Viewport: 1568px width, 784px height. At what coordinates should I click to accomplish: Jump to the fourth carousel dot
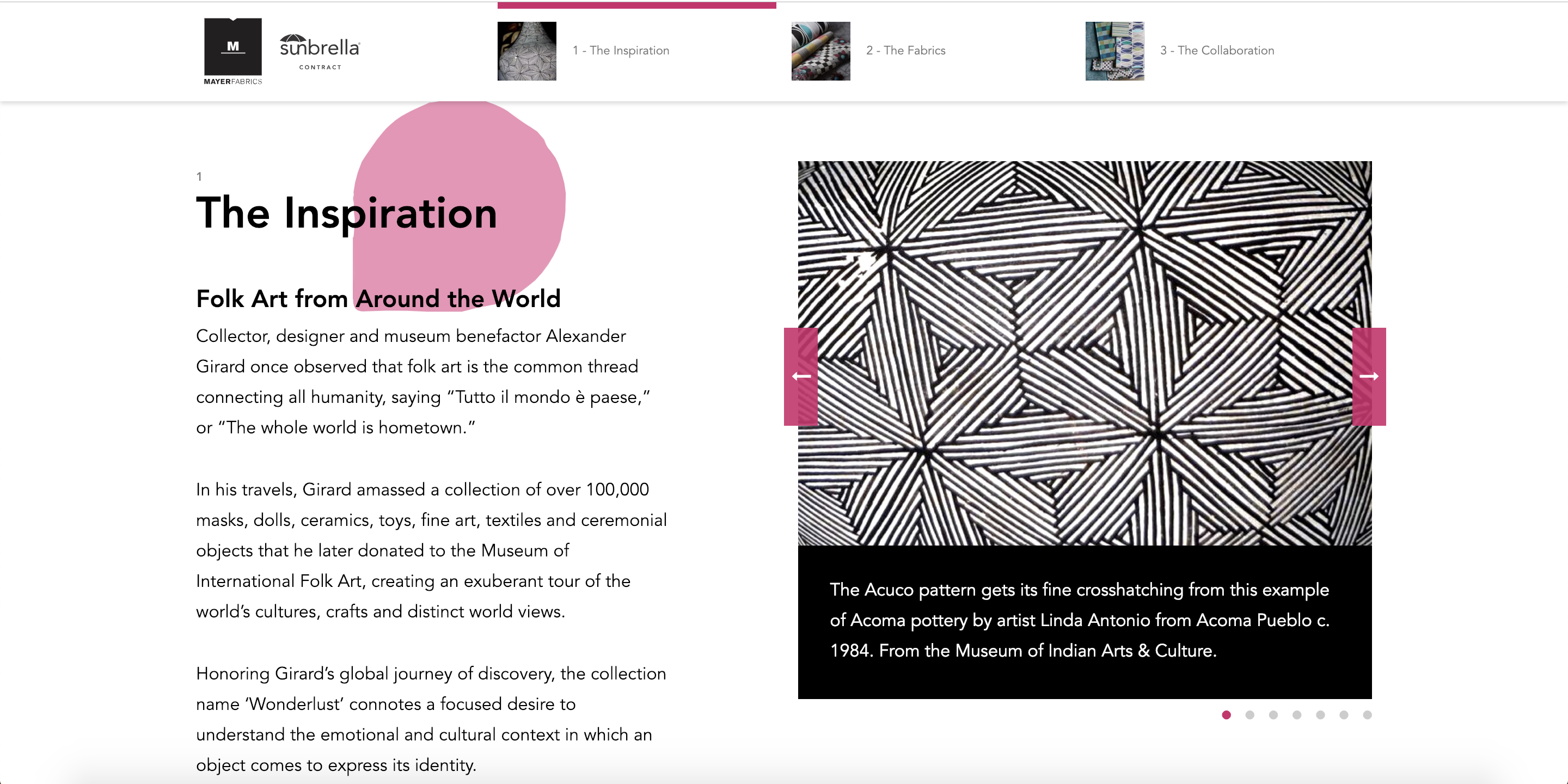pos(1296,715)
